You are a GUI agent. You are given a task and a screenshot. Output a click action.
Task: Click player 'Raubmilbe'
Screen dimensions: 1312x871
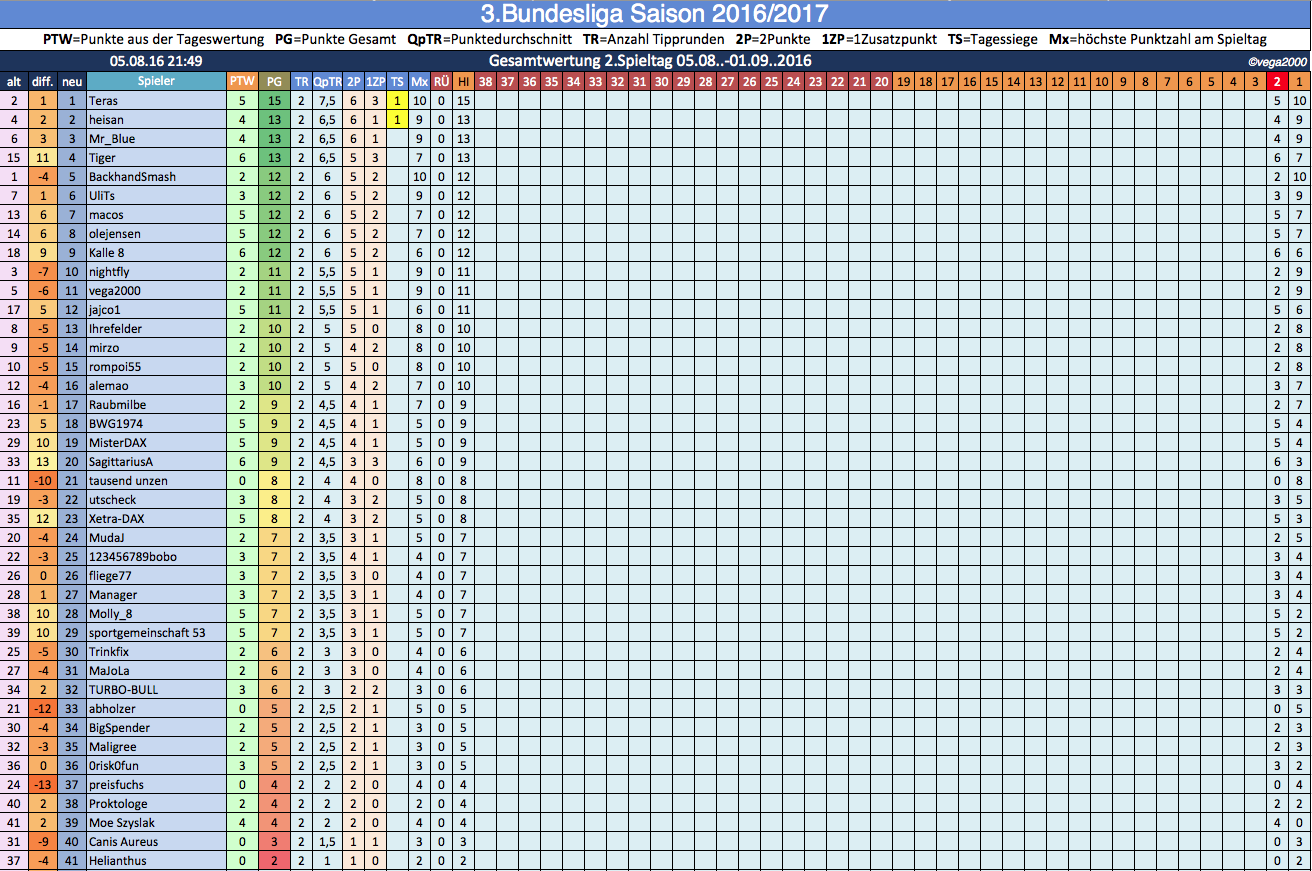point(155,405)
